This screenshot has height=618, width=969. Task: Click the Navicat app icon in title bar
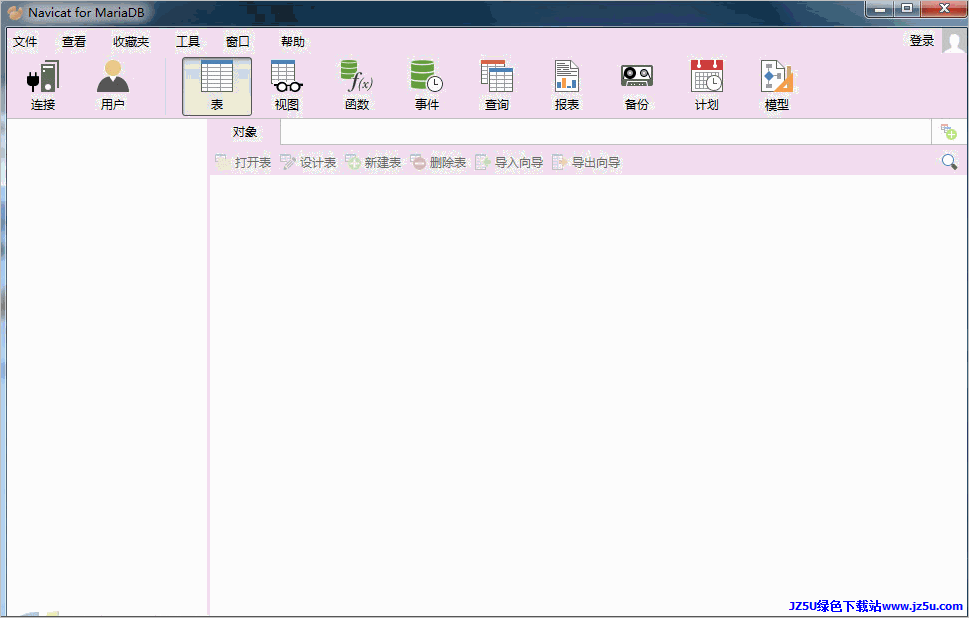(15, 12)
